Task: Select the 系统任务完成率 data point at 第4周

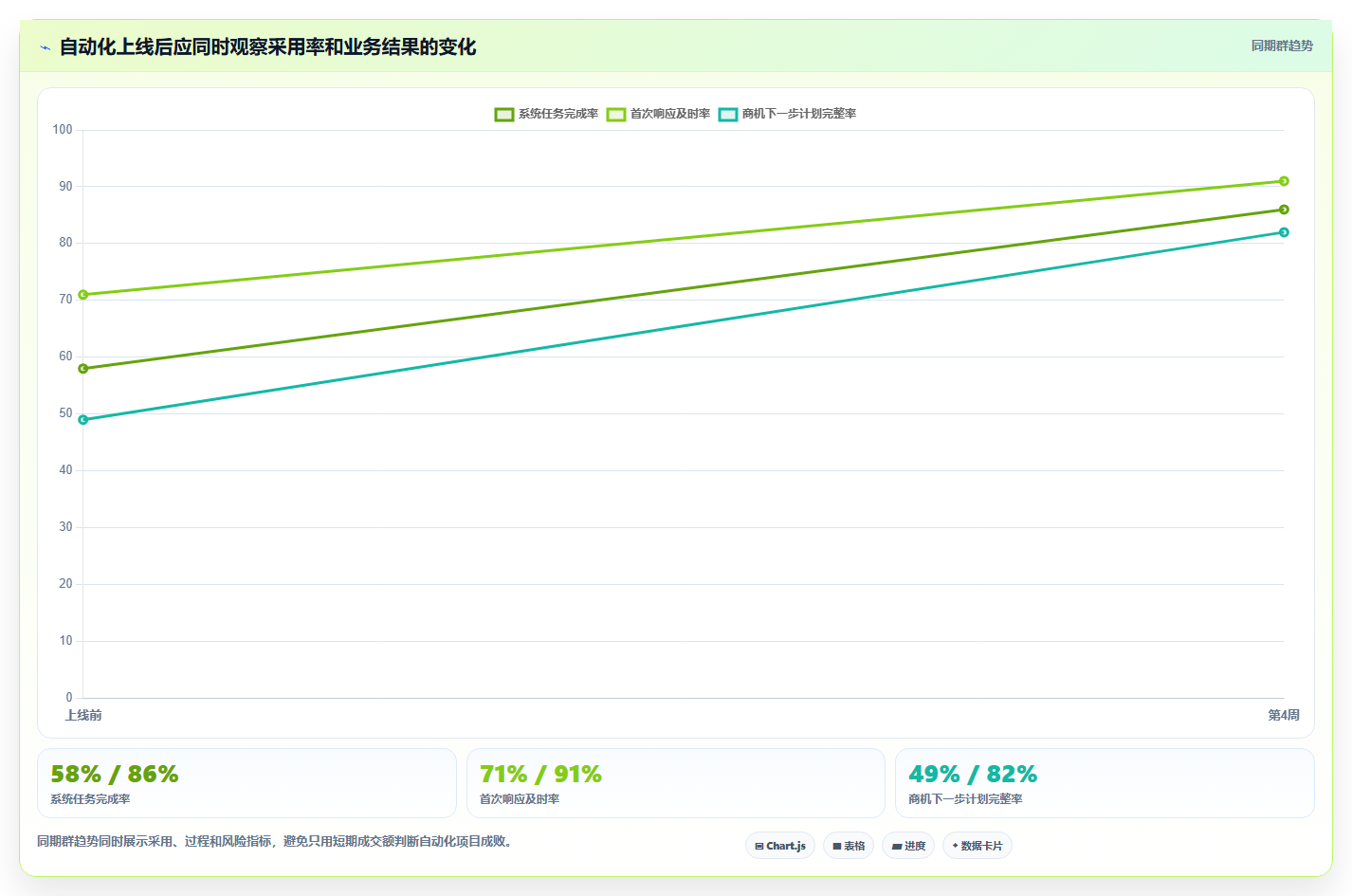Action: (x=1284, y=210)
